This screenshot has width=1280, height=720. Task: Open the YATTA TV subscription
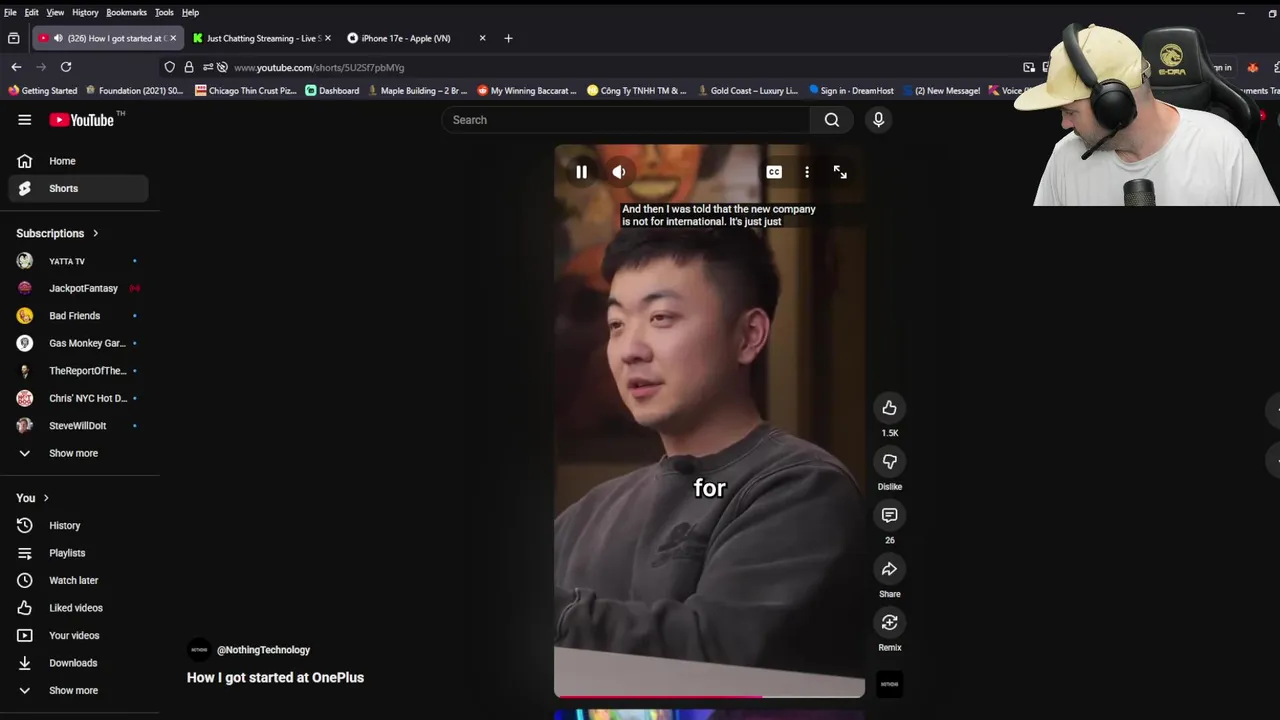coord(78,261)
